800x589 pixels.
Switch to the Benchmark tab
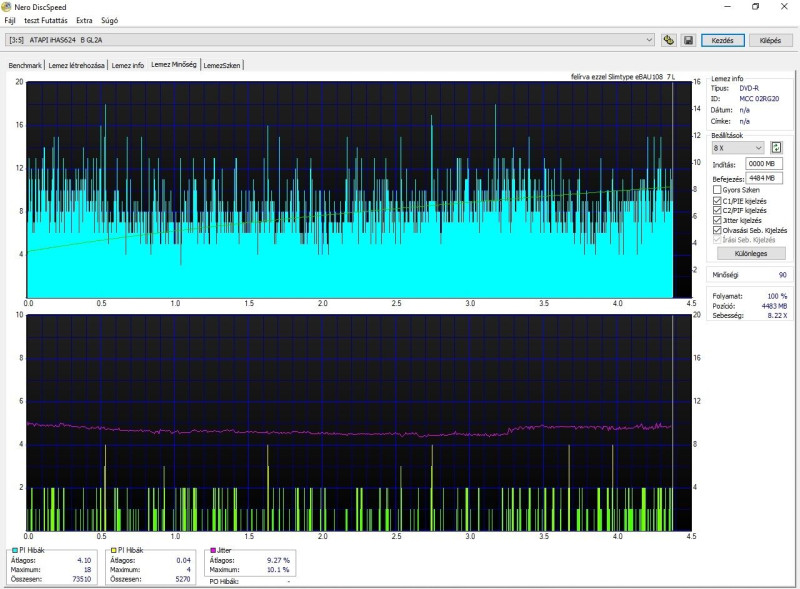[25, 65]
